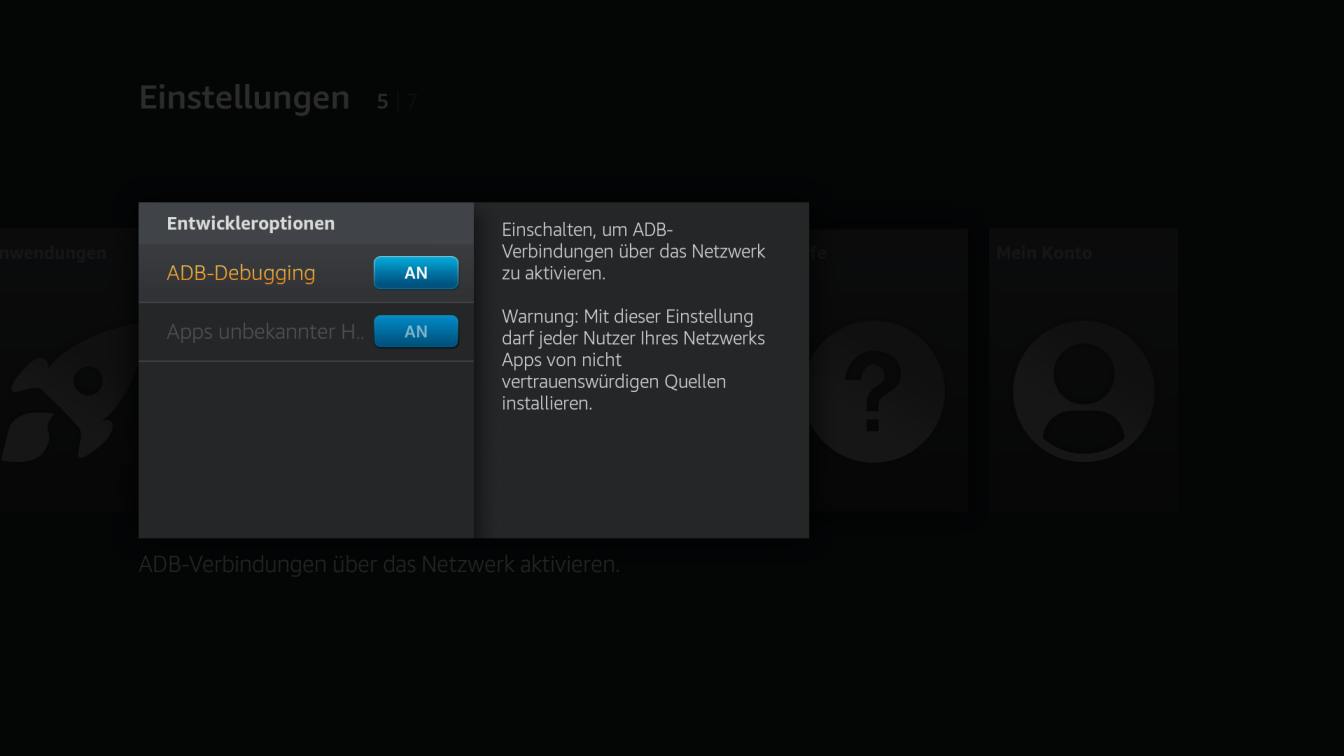This screenshot has width=1344, height=756.
Task: Highlight the Apps unbekannter H.. list entry
Action: (x=306, y=332)
